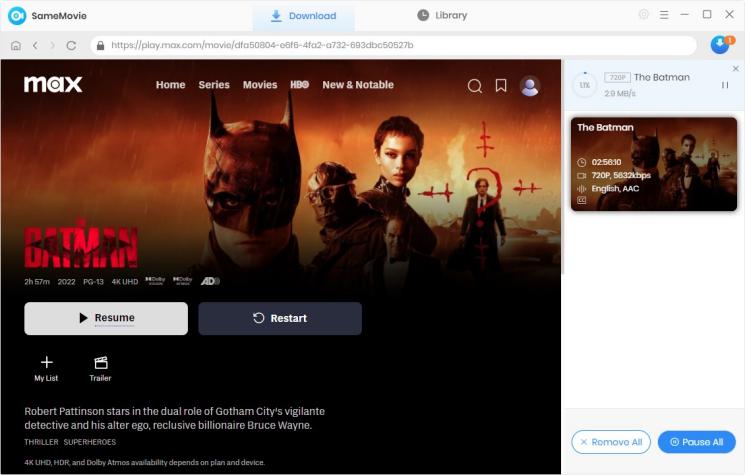Switch to the Library tab
The width and height of the screenshot is (745, 475).
pyautogui.click(x=442, y=16)
